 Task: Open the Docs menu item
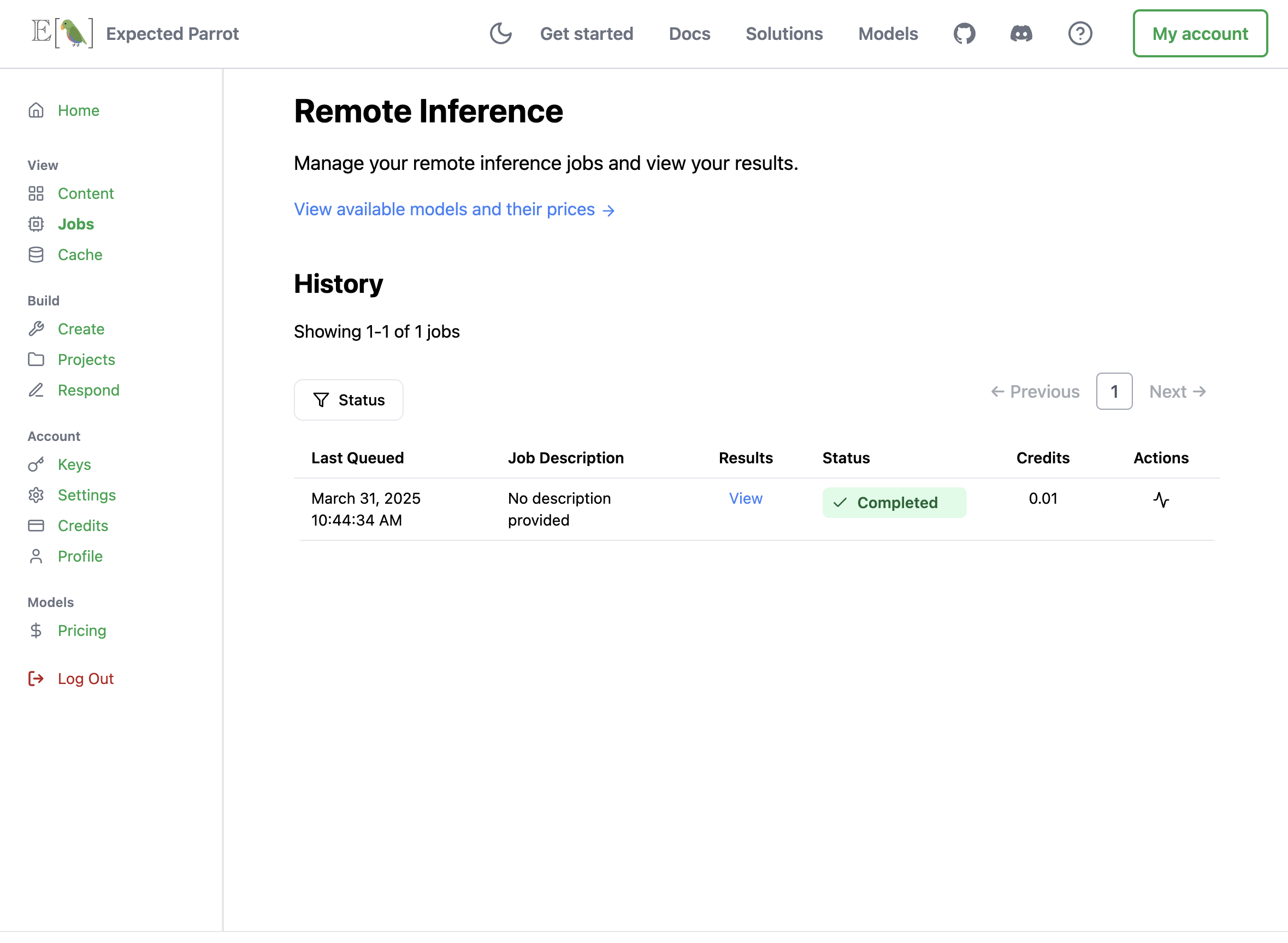[689, 34]
